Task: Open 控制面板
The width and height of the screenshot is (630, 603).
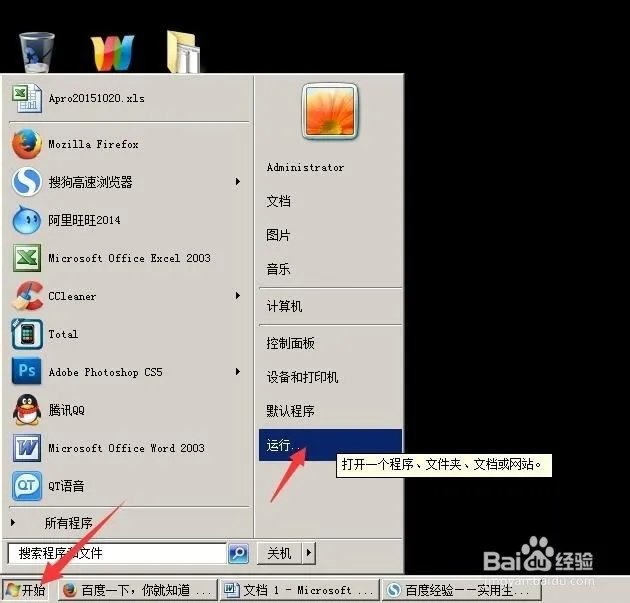Action: click(x=290, y=343)
